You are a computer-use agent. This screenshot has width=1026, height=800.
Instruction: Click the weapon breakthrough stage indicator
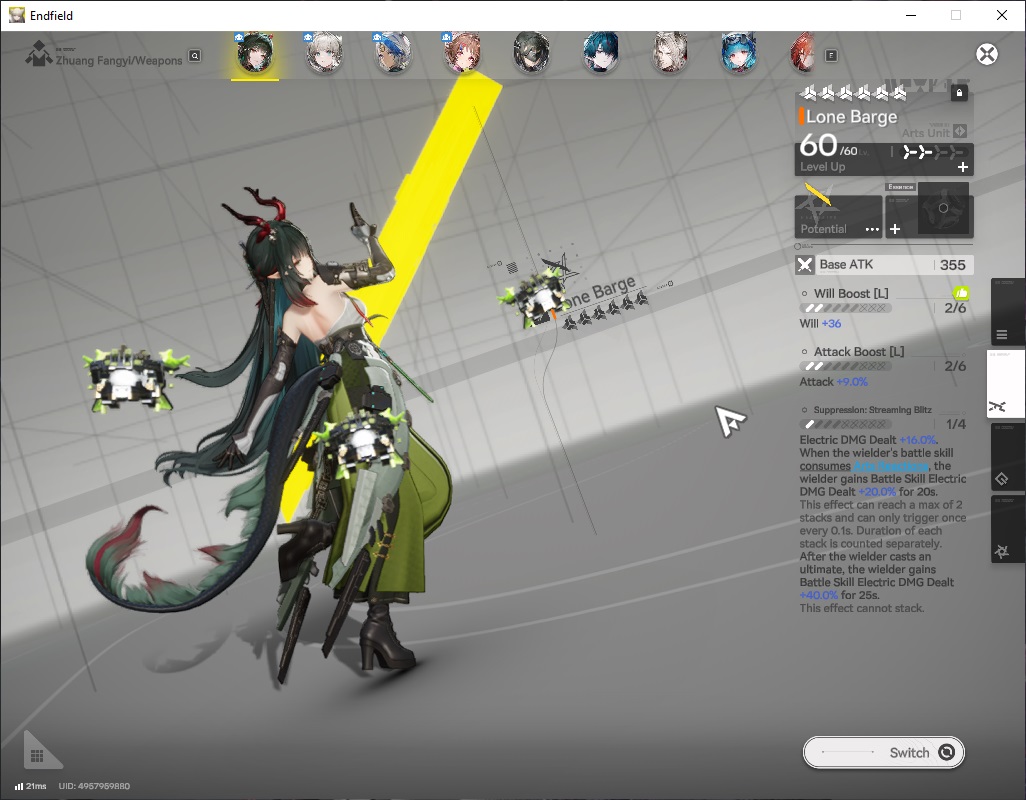(x=933, y=152)
